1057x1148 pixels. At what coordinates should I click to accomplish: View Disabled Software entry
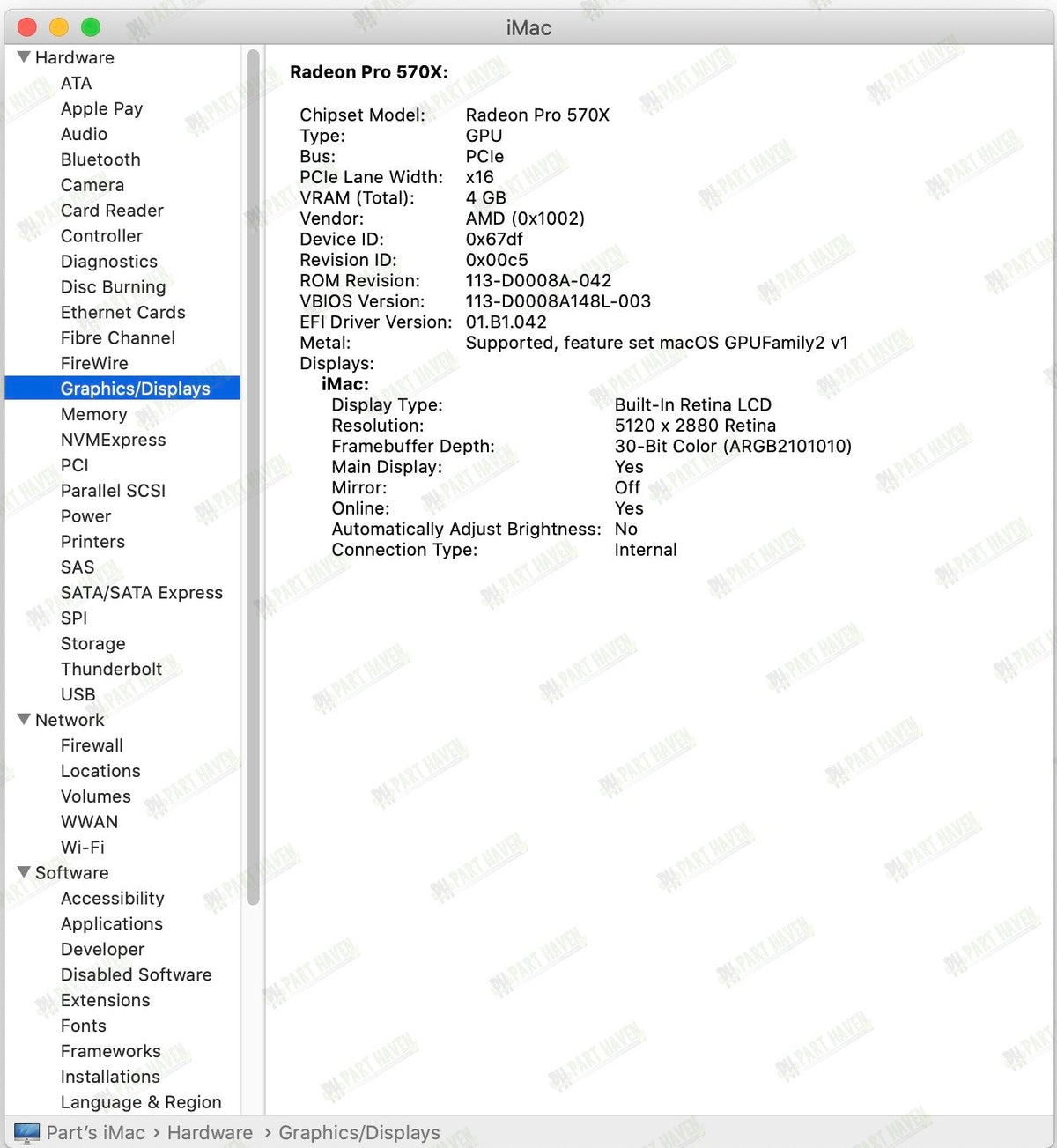pyautogui.click(x=136, y=974)
